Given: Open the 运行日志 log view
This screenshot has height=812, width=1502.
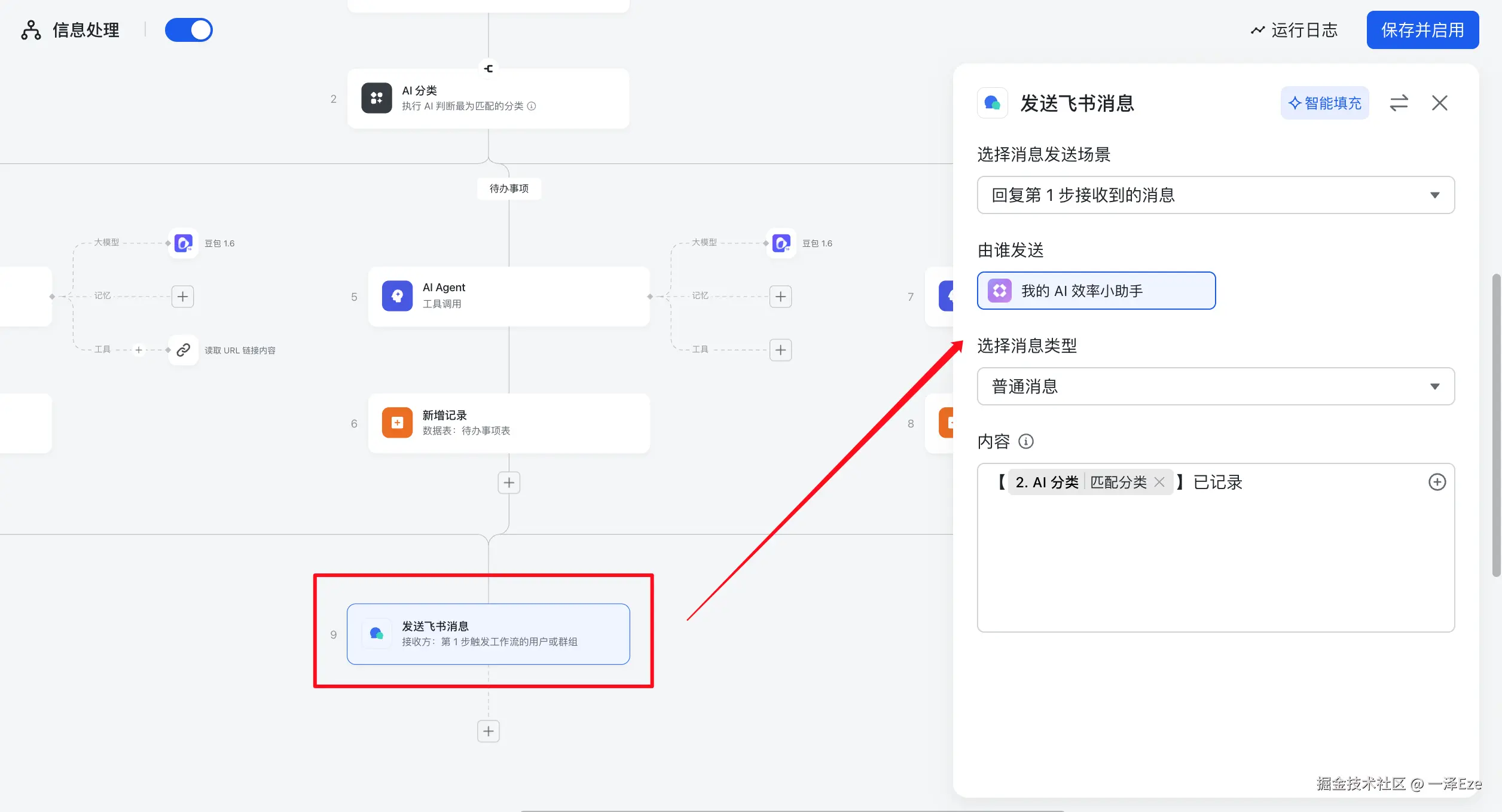Looking at the screenshot, I should click(1295, 30).
